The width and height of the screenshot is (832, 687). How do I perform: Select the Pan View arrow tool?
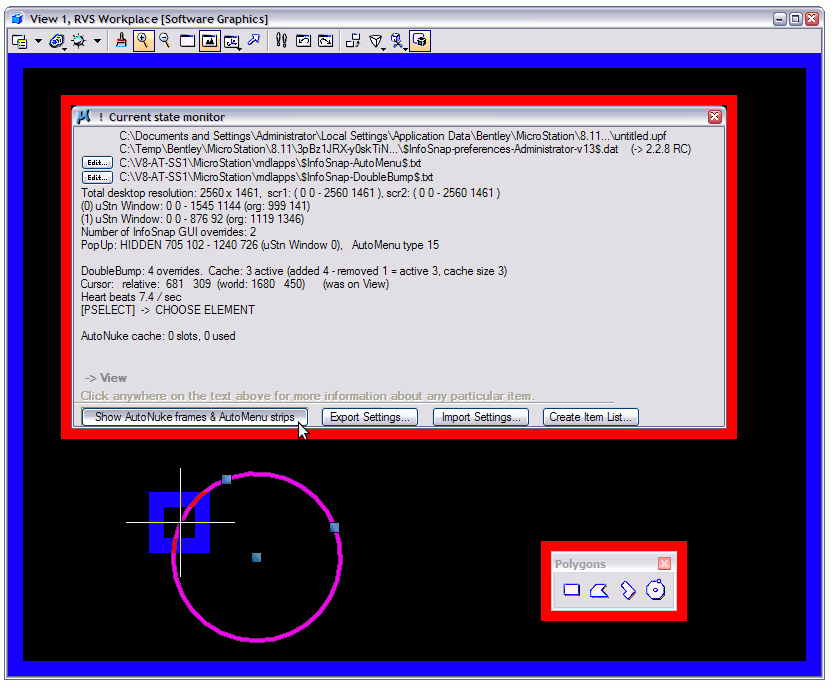(x=254, y=41)
